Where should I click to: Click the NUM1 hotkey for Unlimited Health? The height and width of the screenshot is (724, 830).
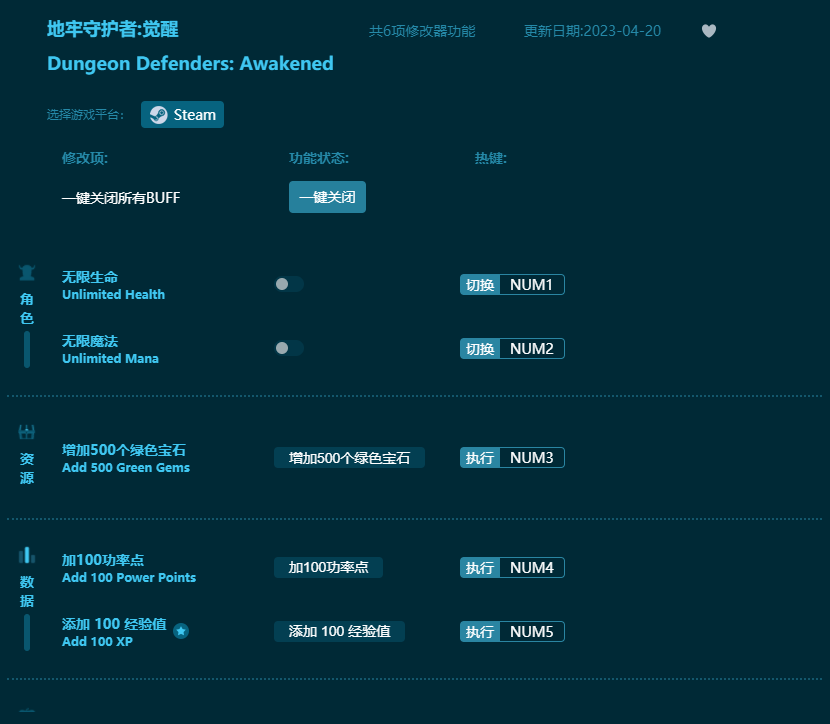(x=530, y=284)
